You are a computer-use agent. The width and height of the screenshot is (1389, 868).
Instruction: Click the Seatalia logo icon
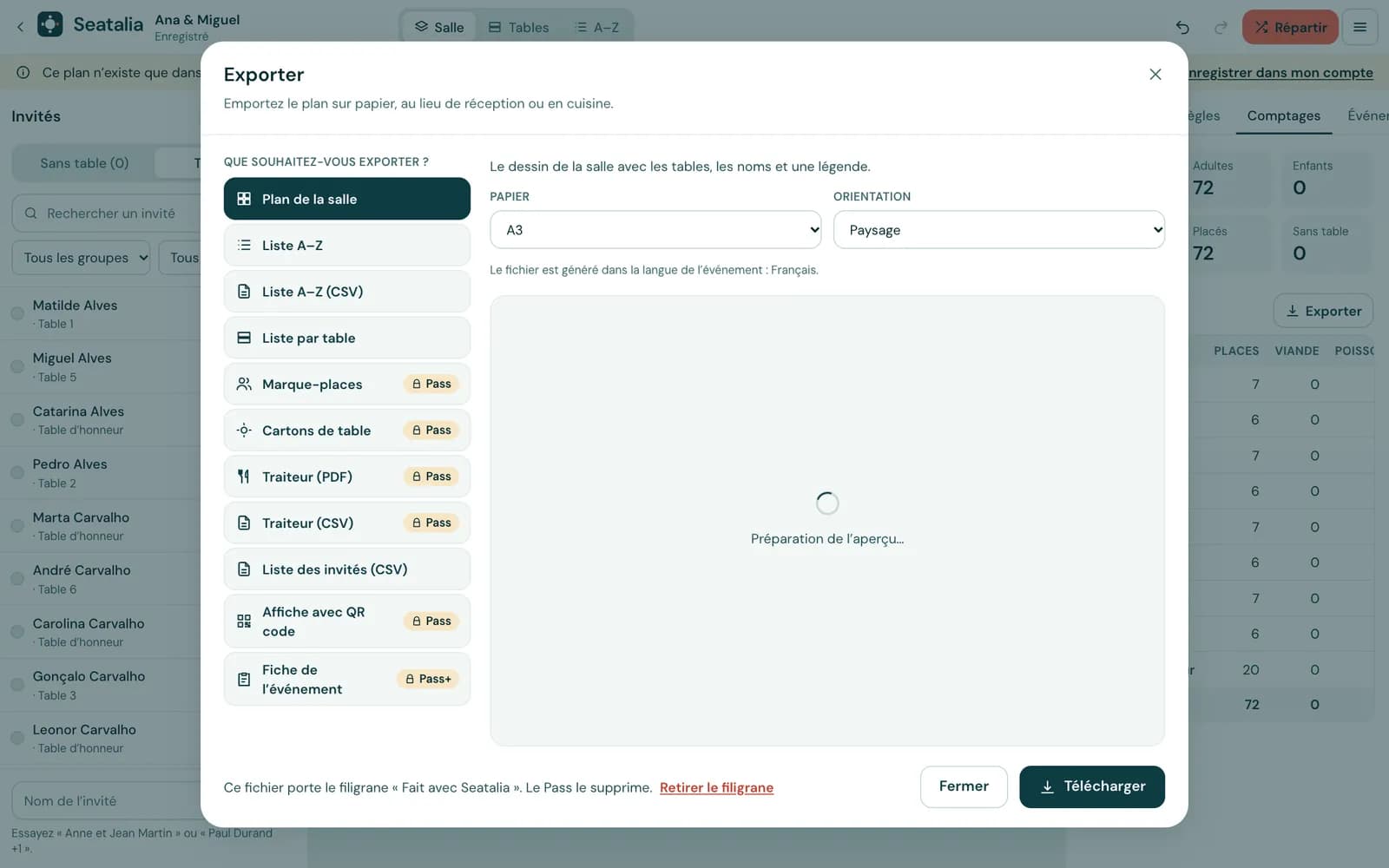[50, 24]
